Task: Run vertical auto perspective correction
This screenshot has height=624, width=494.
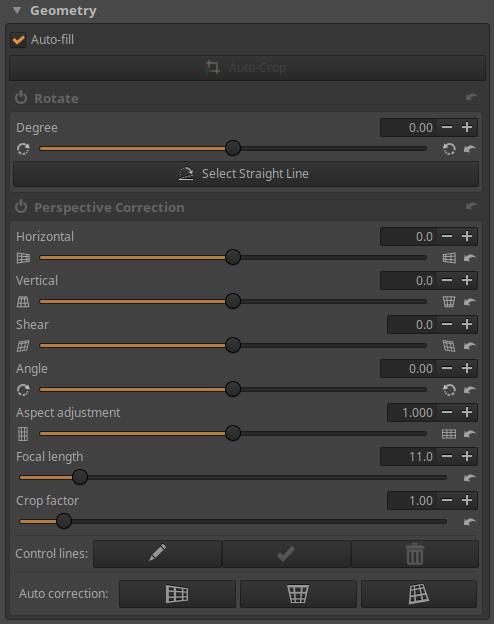Action: 298,594
